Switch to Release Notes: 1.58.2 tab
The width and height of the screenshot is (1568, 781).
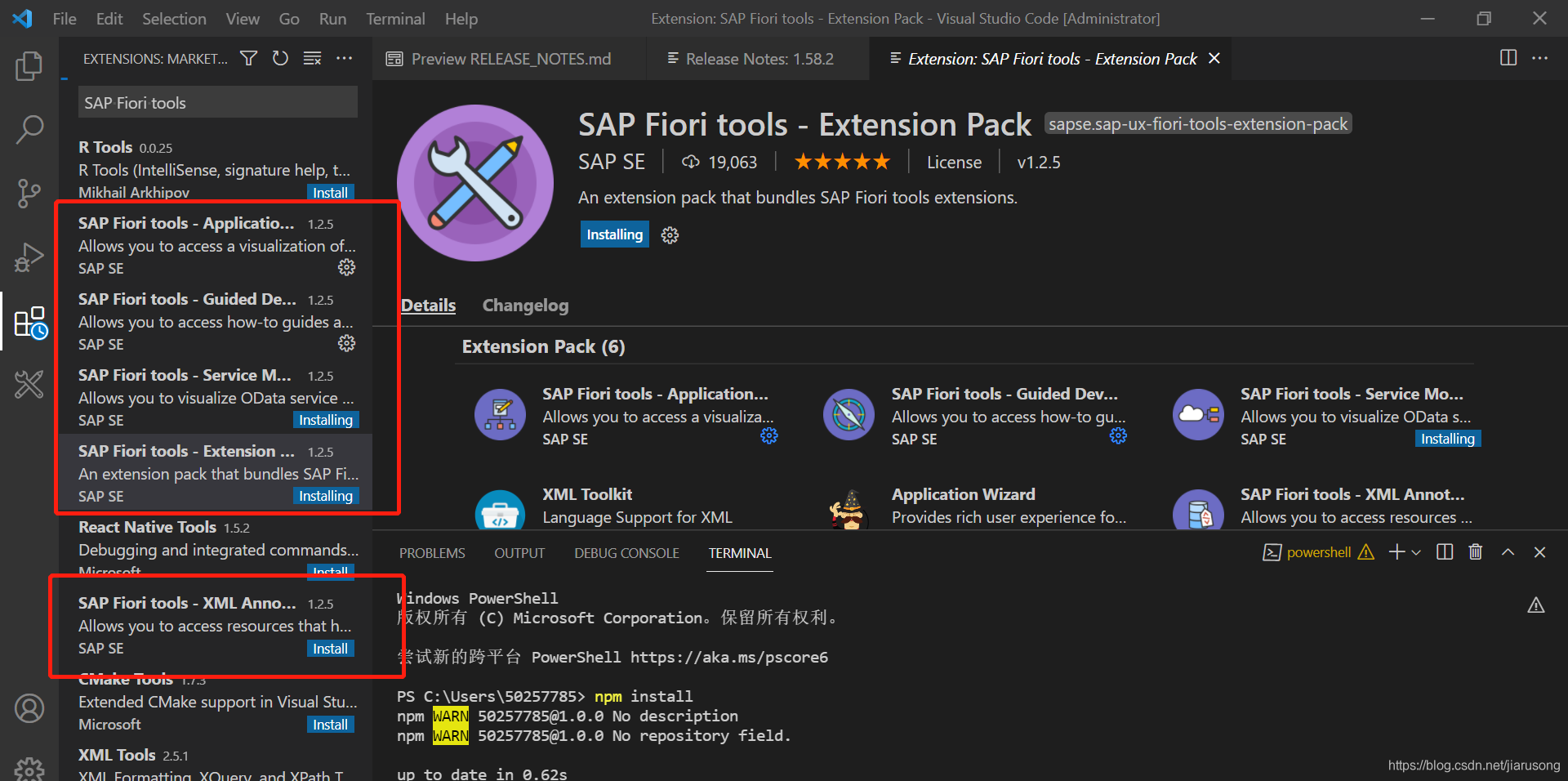(758, 59)
